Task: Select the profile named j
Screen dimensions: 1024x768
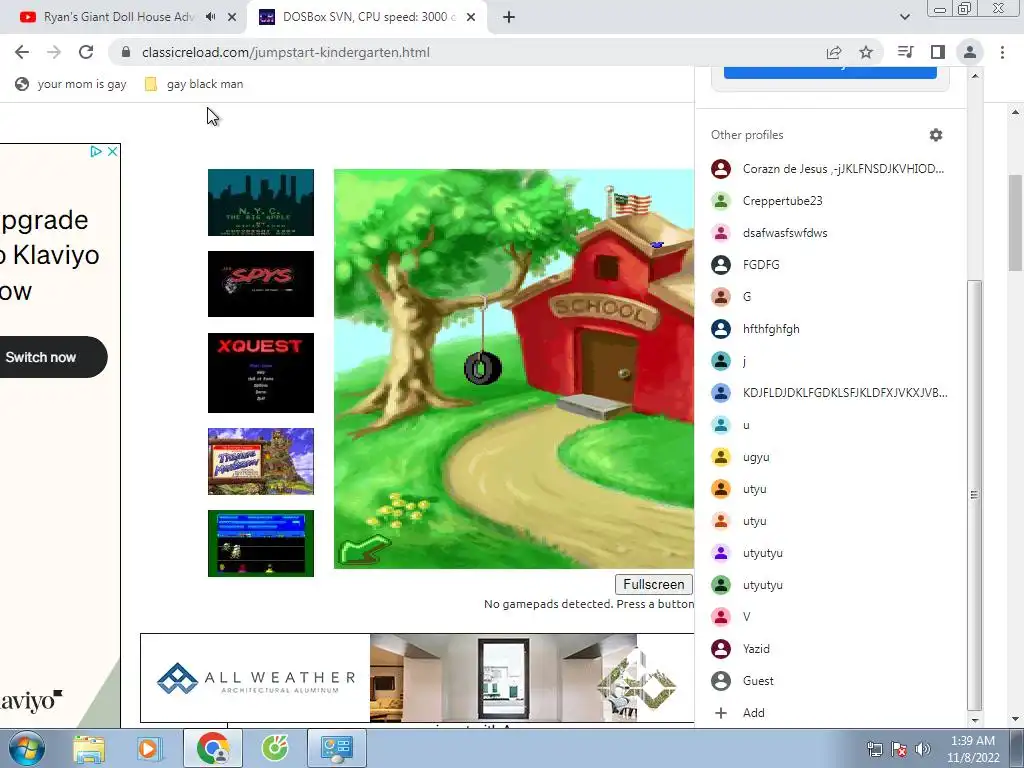Action: coord(830,360)
